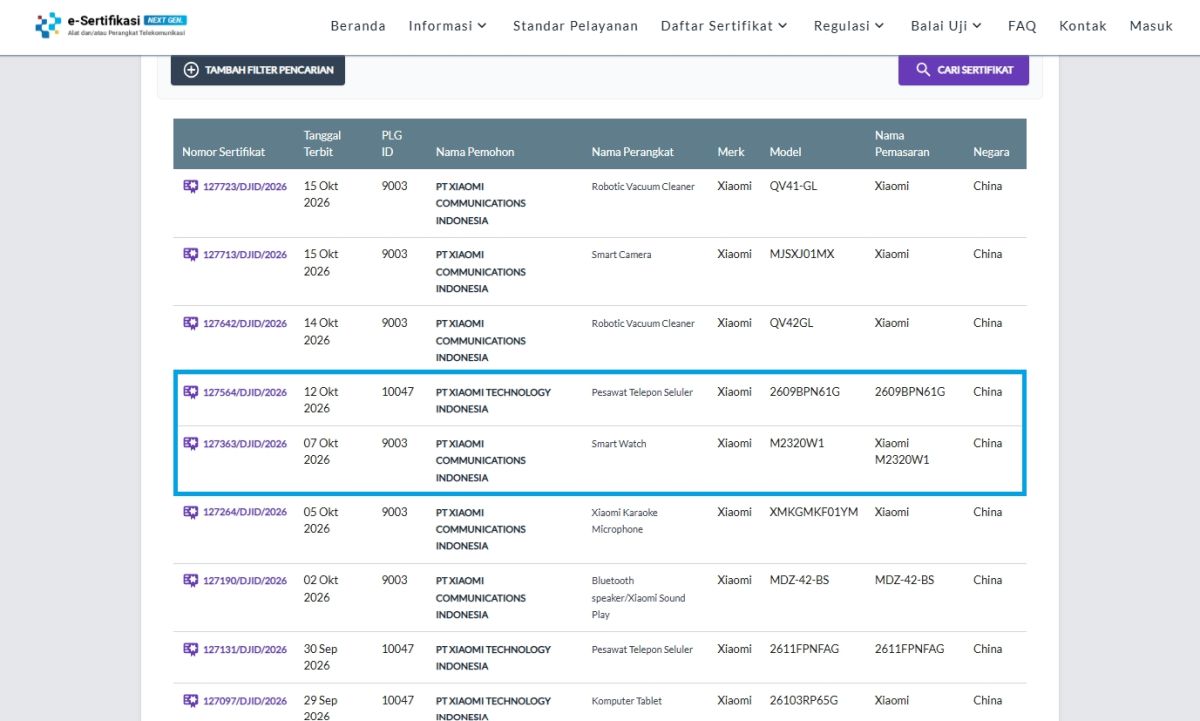The height and width of the screenshot is (721, 1200).
Task: Open certificate link 127363/DJID/2026
Action: coord(245,444)
